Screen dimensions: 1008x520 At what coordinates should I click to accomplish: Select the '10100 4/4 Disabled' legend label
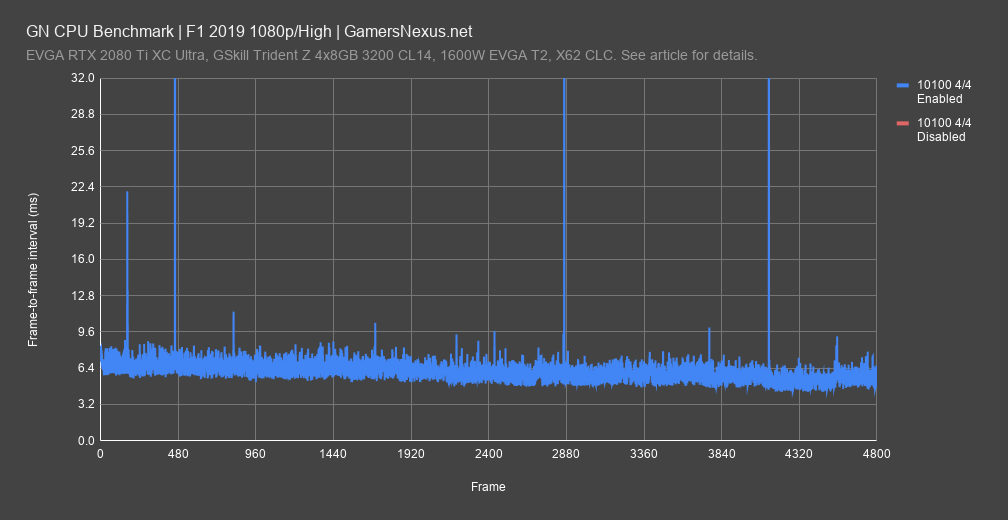(x=944, y=130)
